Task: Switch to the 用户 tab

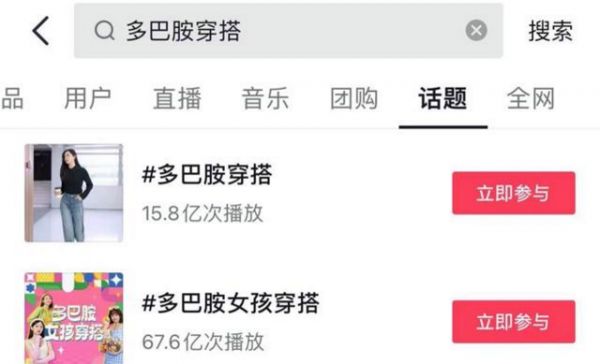Action: pyautogui.click(x=88, y=98)
